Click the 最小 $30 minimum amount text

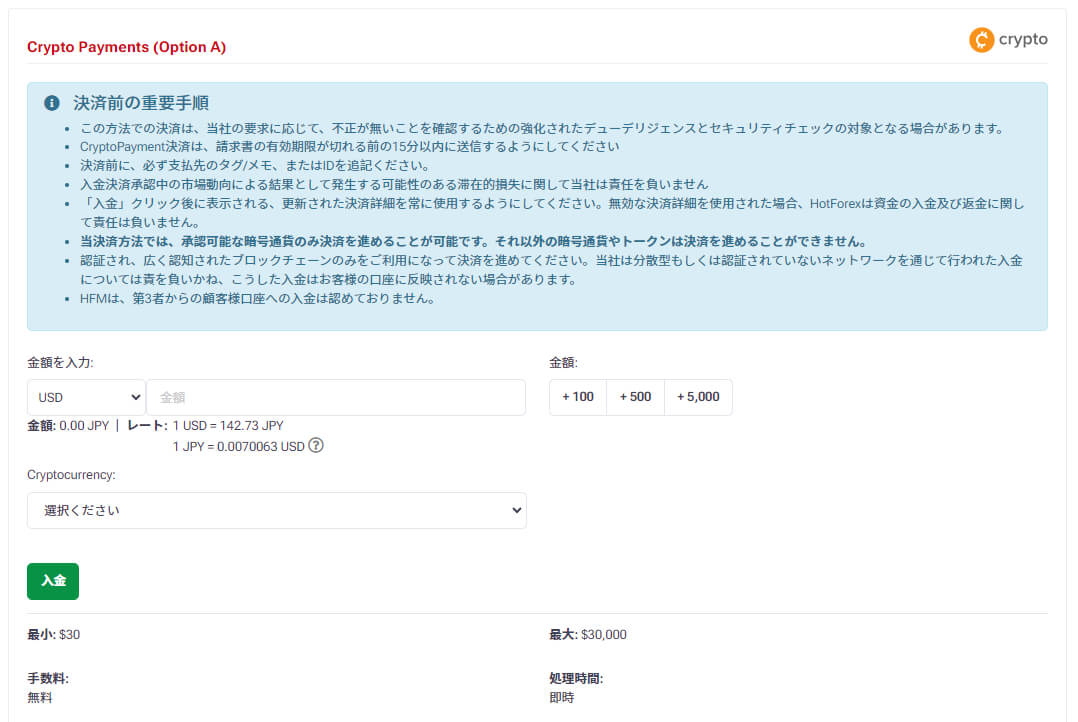54,635
